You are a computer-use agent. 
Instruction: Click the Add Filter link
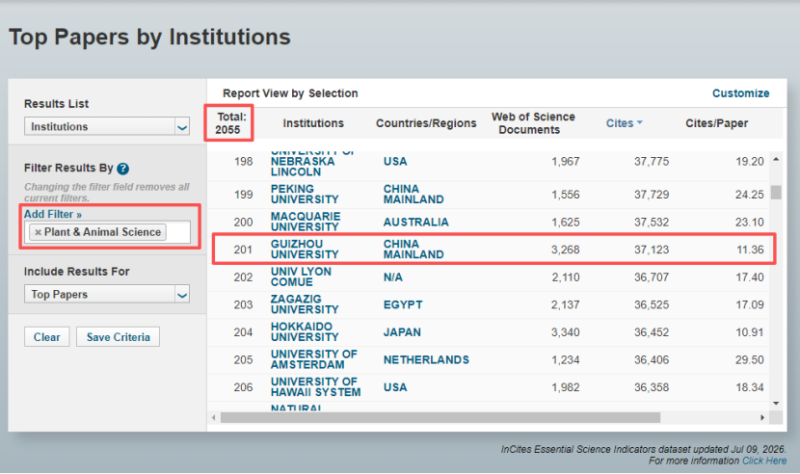(53, 214)
